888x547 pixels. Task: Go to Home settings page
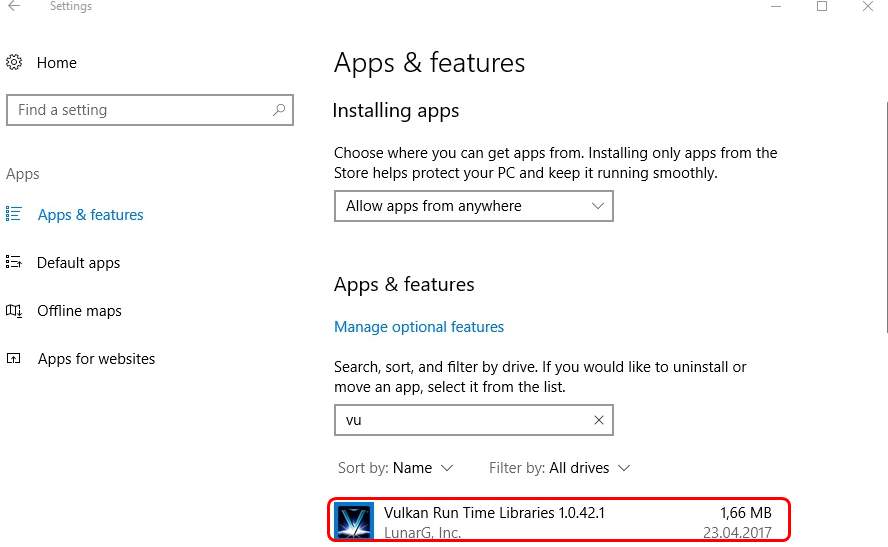click(56, 63)
